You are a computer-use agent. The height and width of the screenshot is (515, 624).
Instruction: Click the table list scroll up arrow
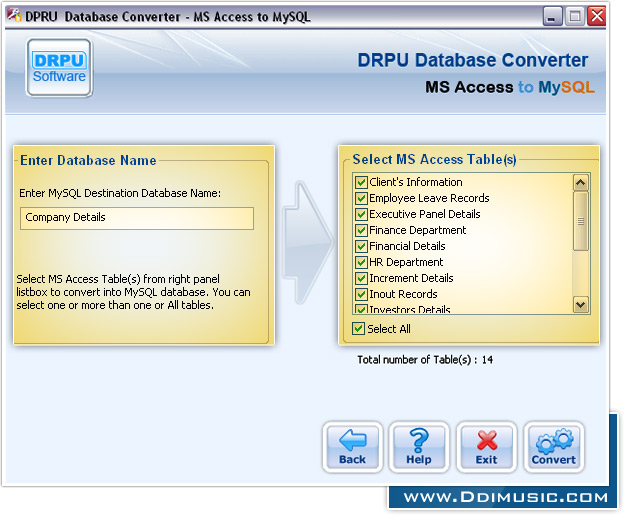point(581,183)
